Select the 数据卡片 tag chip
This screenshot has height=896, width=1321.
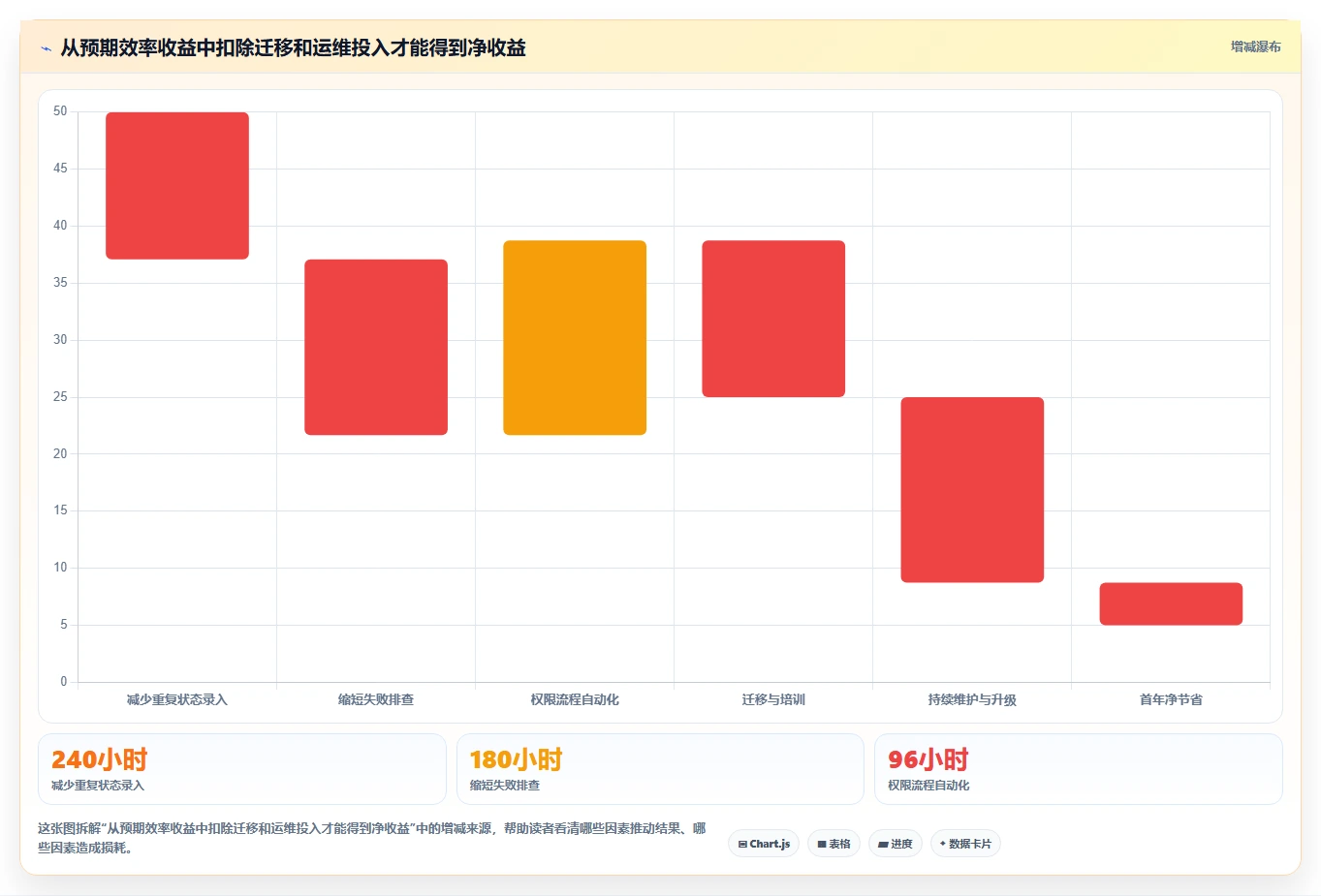(965, 844)
